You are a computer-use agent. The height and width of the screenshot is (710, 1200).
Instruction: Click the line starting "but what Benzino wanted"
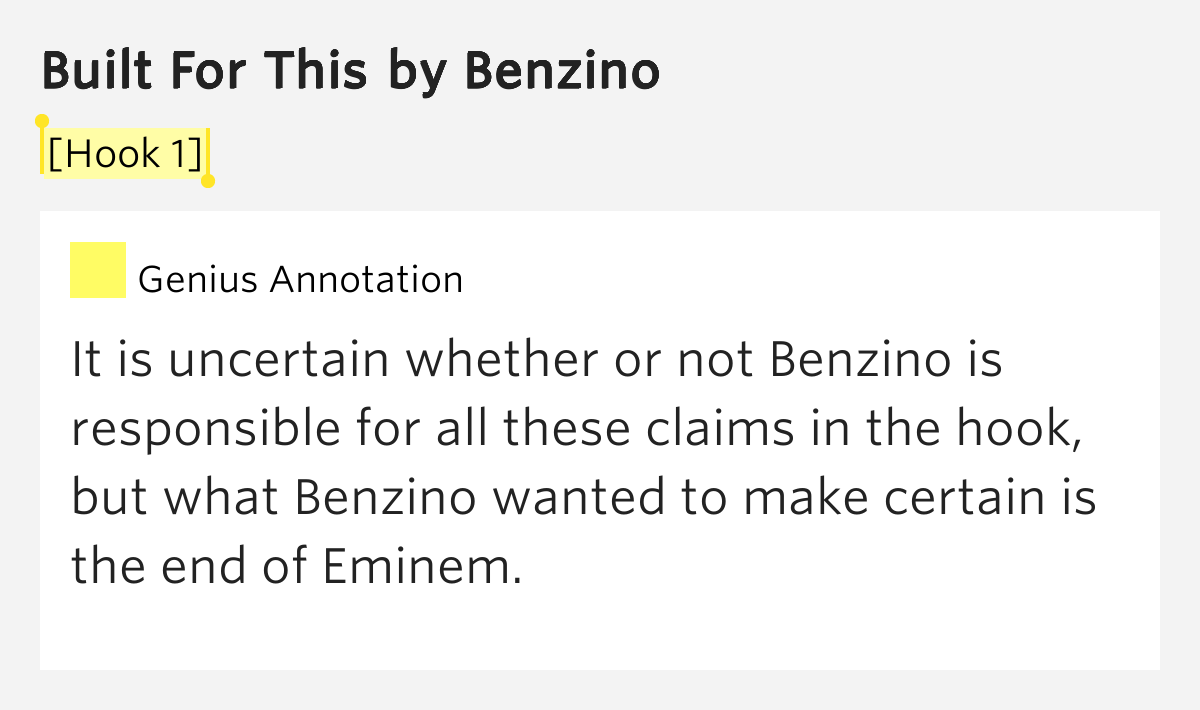[583, 499]
